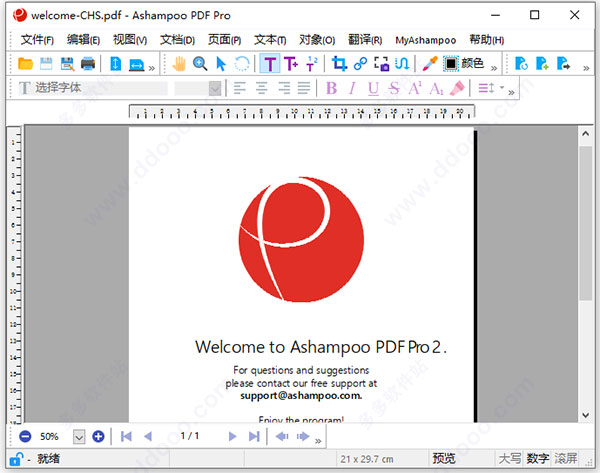
Task: Select the Crop tool
Action: (x=339, y=64)
